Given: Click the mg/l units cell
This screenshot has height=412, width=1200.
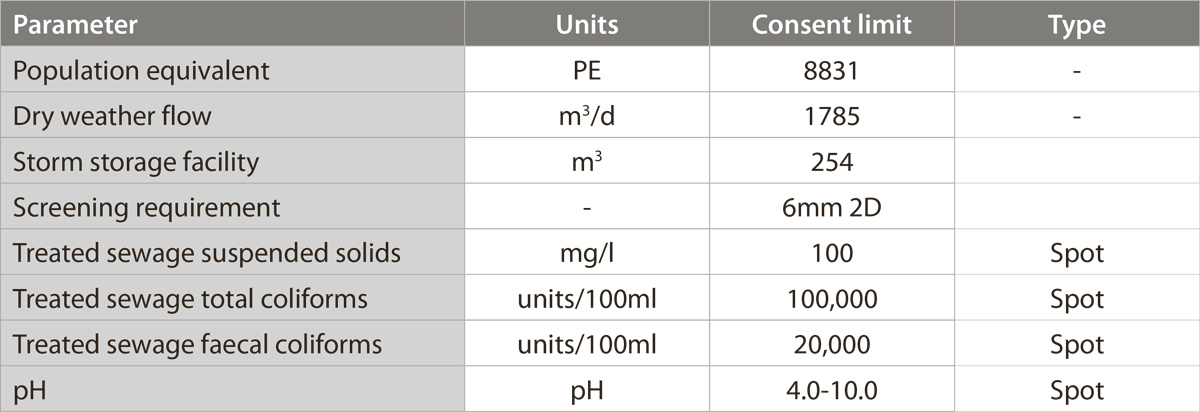Looking at the screenshot, I should coord(587,253).
